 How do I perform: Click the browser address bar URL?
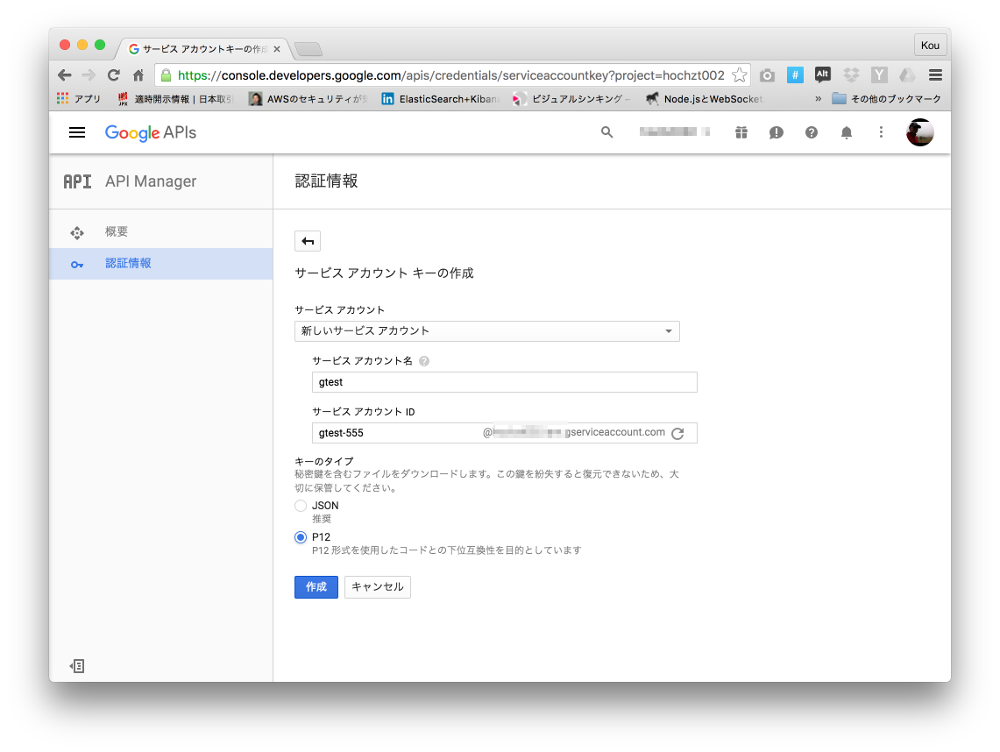click(451, 75)
